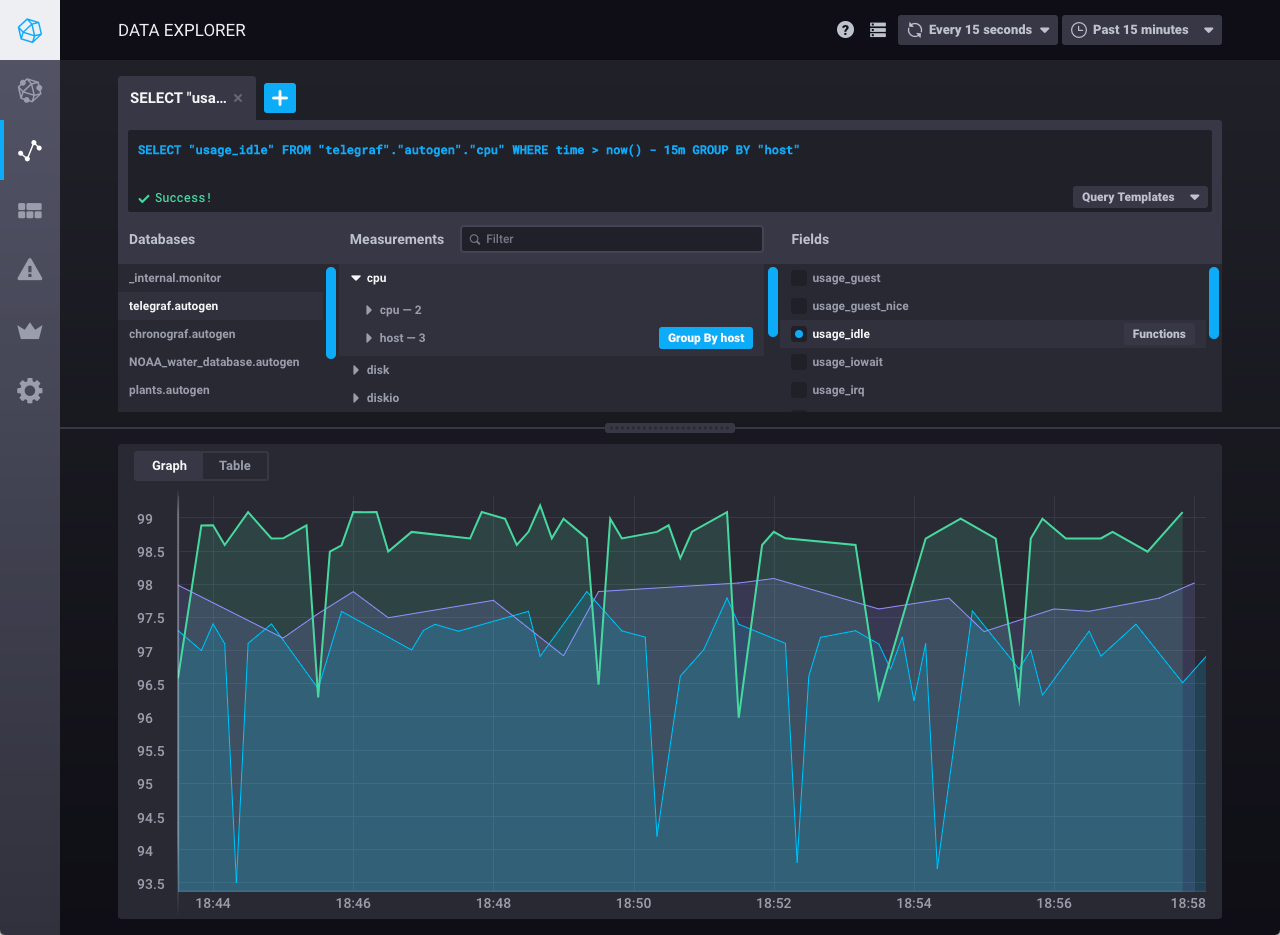Screen dimensions: 1280x935
Task: Open the Alerting page
Action: point(30,269)
